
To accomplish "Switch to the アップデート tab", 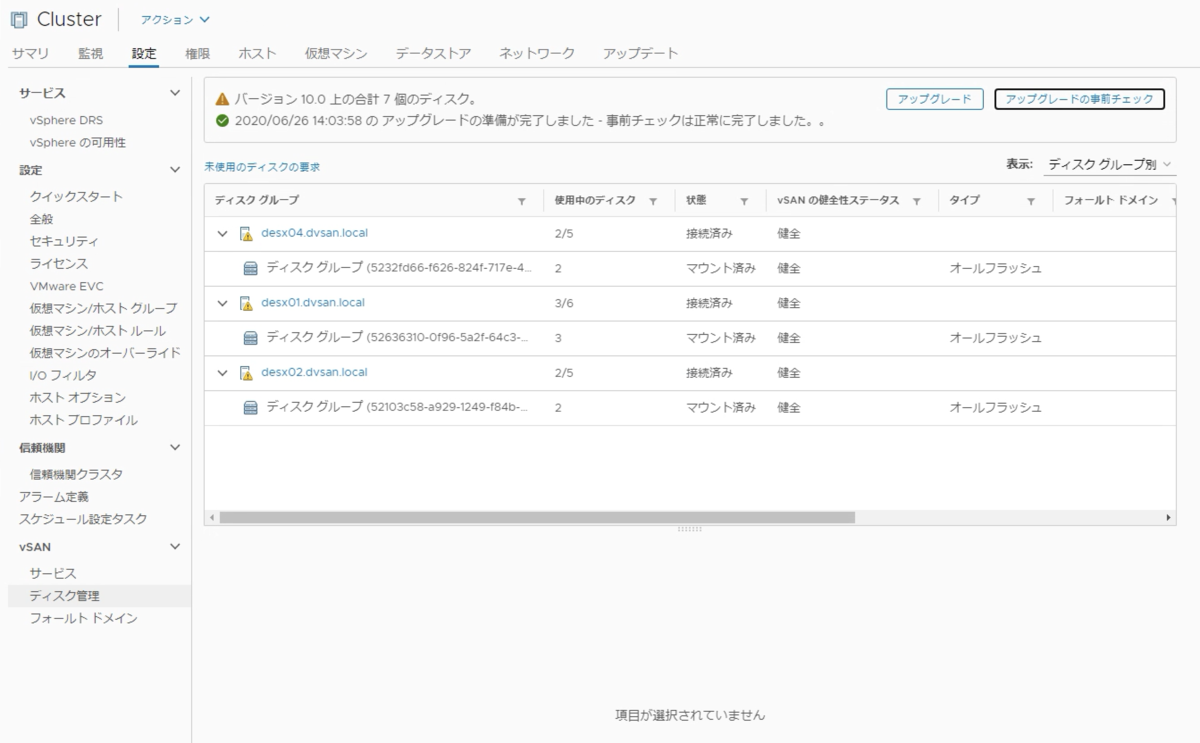I will coord(640,53).
